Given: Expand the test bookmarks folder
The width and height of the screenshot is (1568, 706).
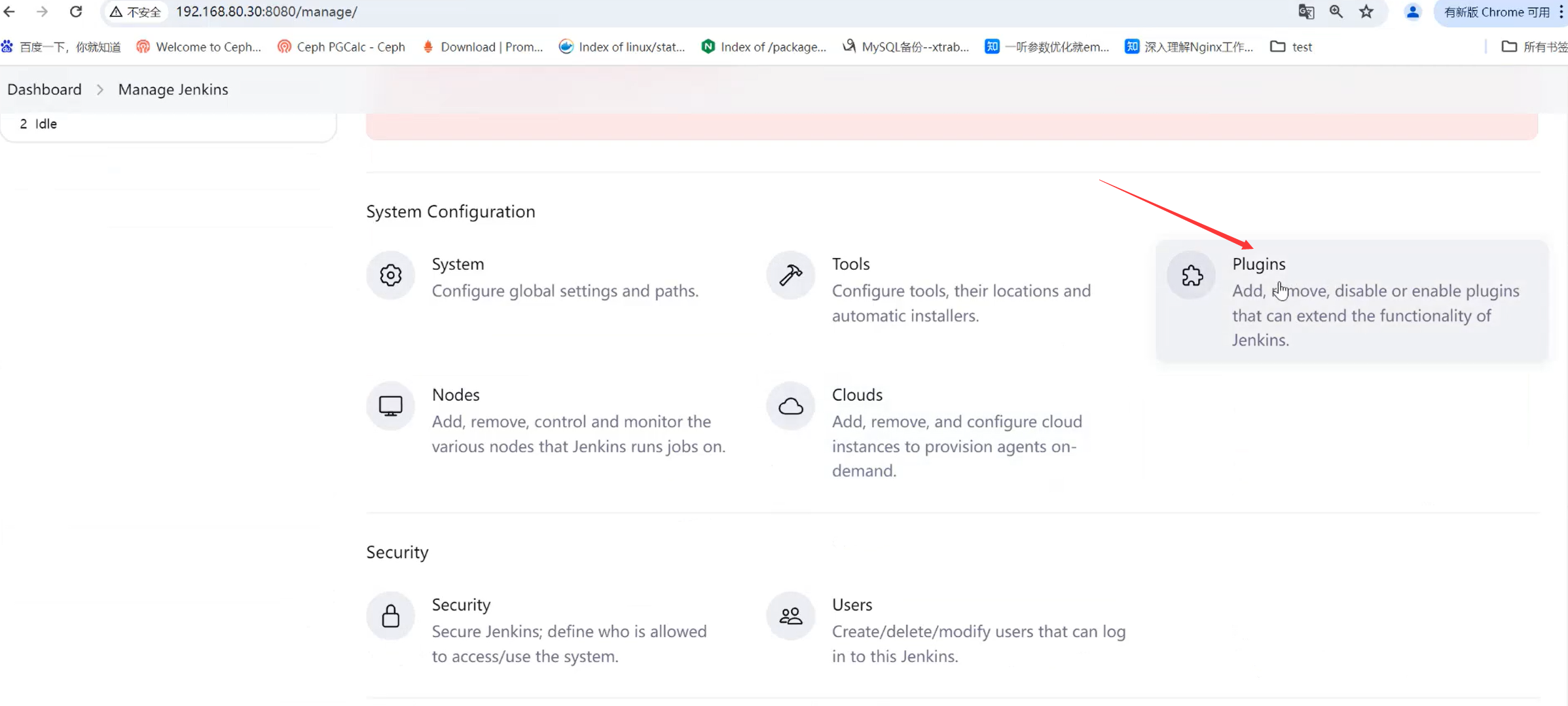Looking at the screenshot, I should click(x=1291, y=46).
